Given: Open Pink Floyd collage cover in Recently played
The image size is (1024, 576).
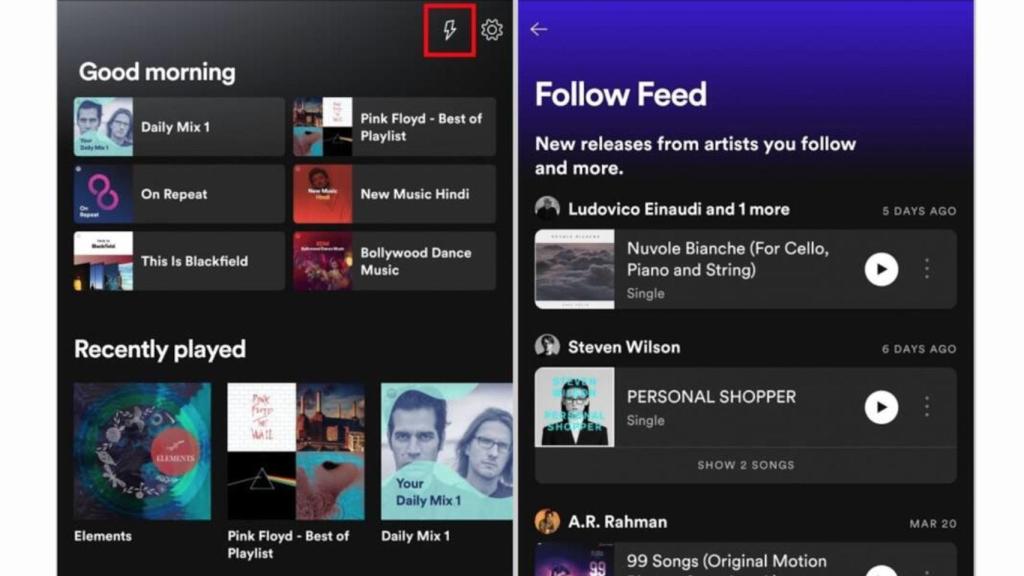Looking at the screenshot, I should pyautogui.click(x=296, y=451).
